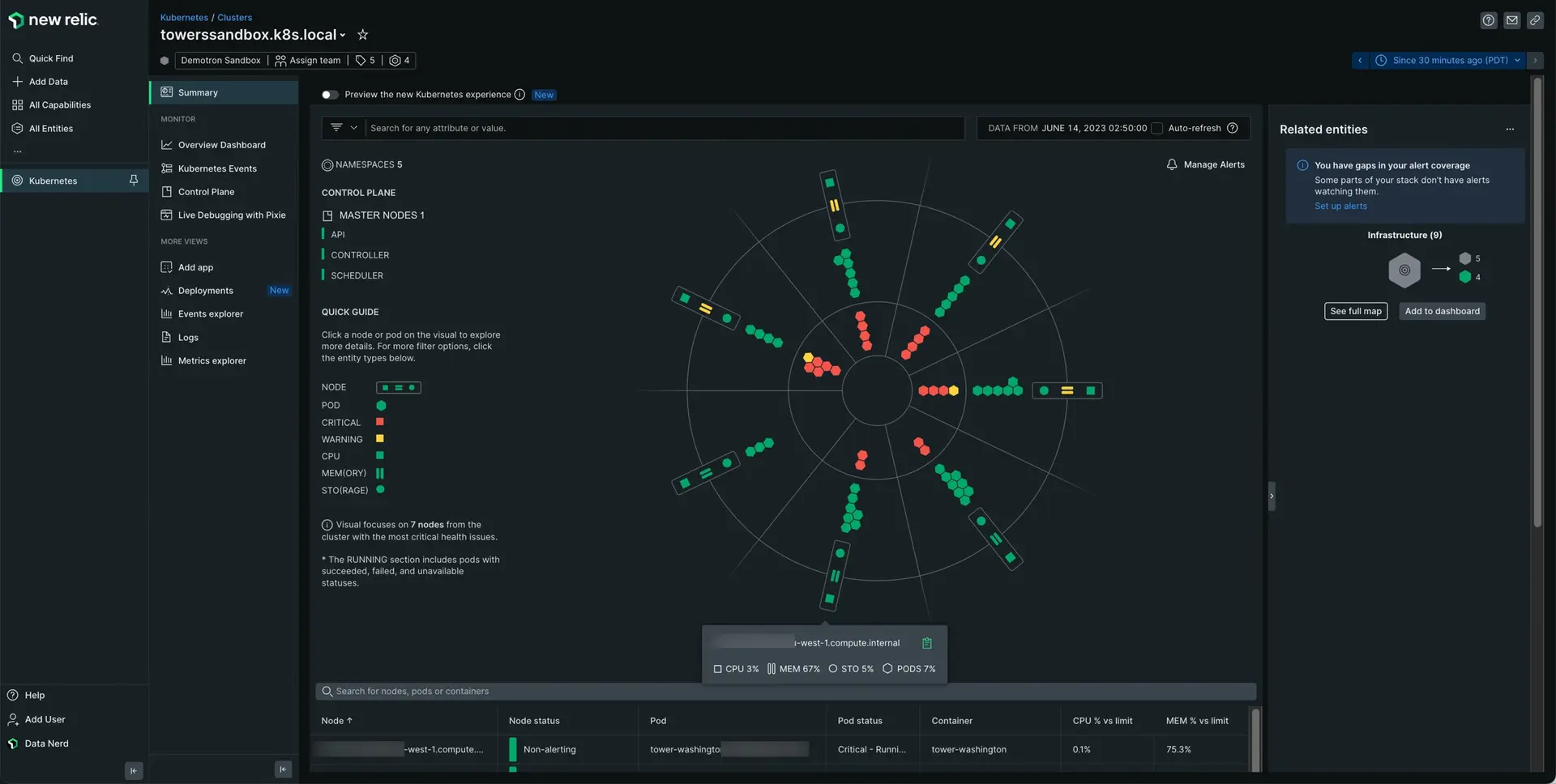Open the Summary view
Viewport: 1556px width, 784px height.
click(224, 92)
